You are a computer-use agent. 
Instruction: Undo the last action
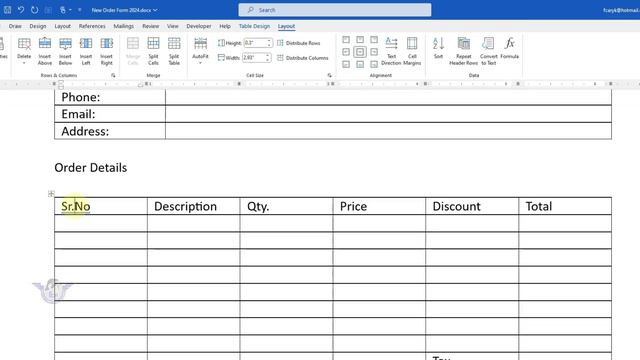pos(21,9)
